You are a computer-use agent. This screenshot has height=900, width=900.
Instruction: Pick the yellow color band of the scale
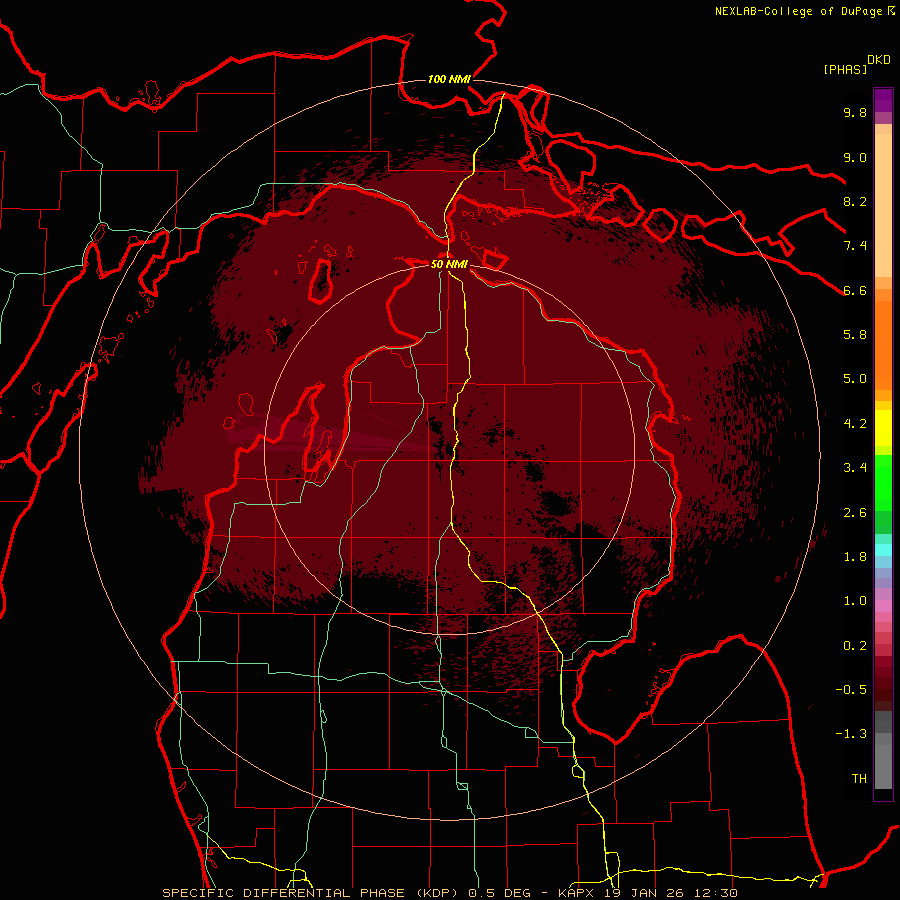click(883, 428)
